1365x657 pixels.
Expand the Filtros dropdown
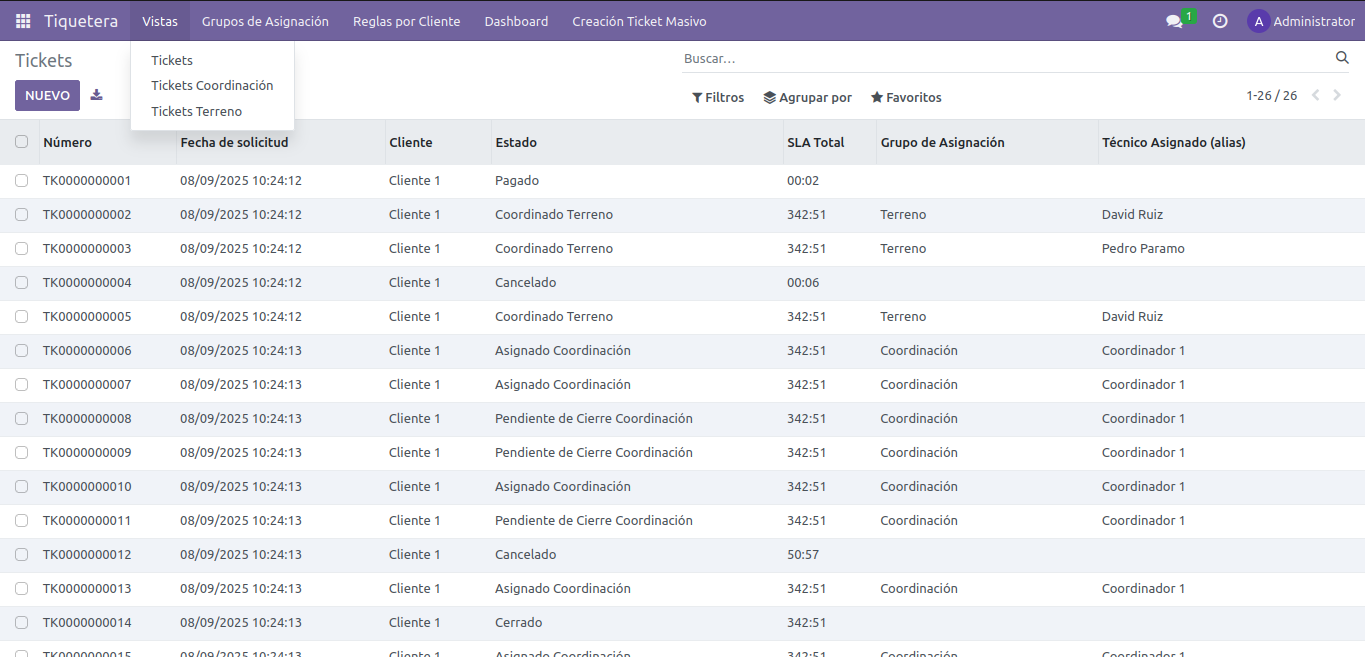coord(718,98)
